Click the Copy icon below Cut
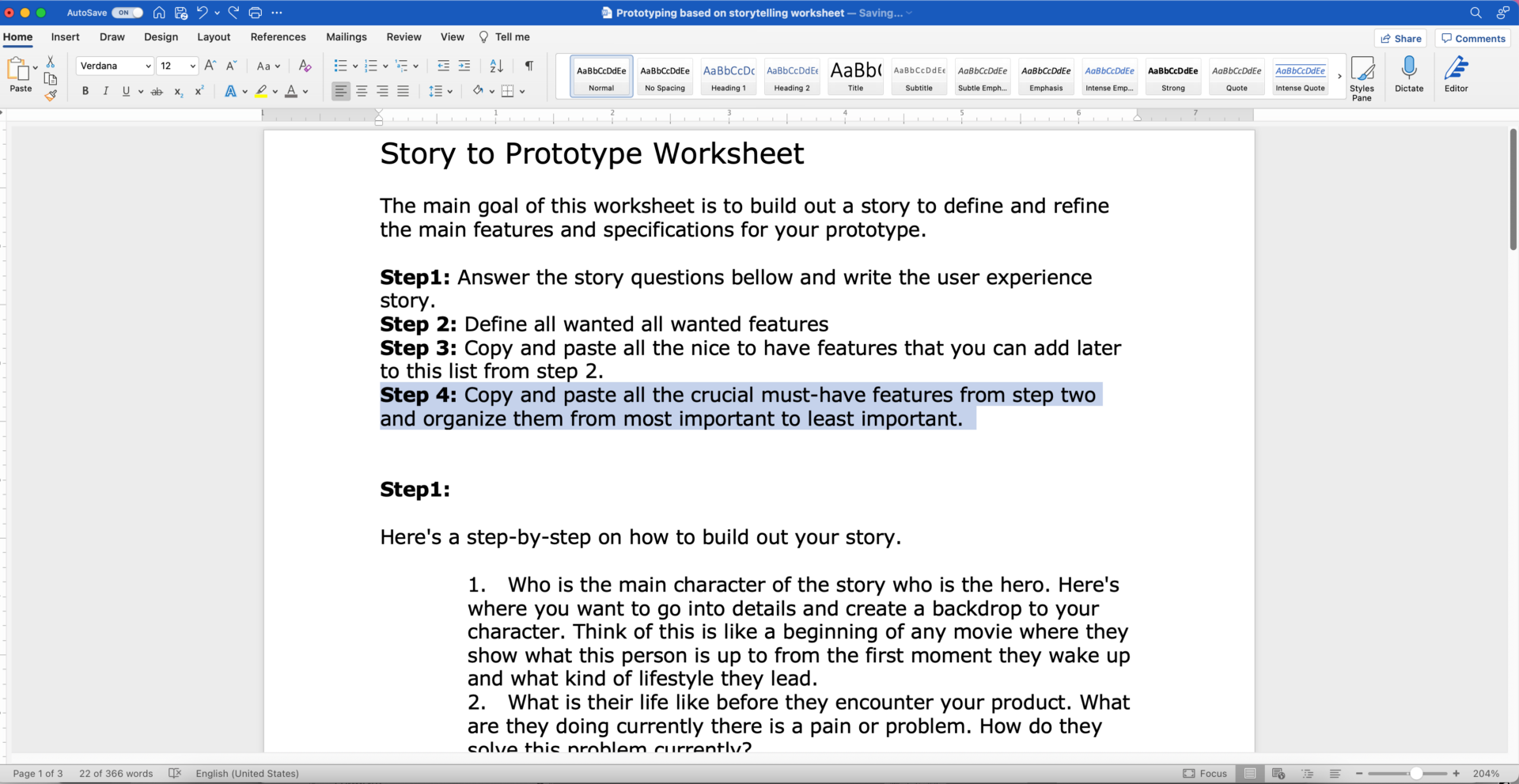Viewport: 1519px width, 784px height. coord(51,79)
